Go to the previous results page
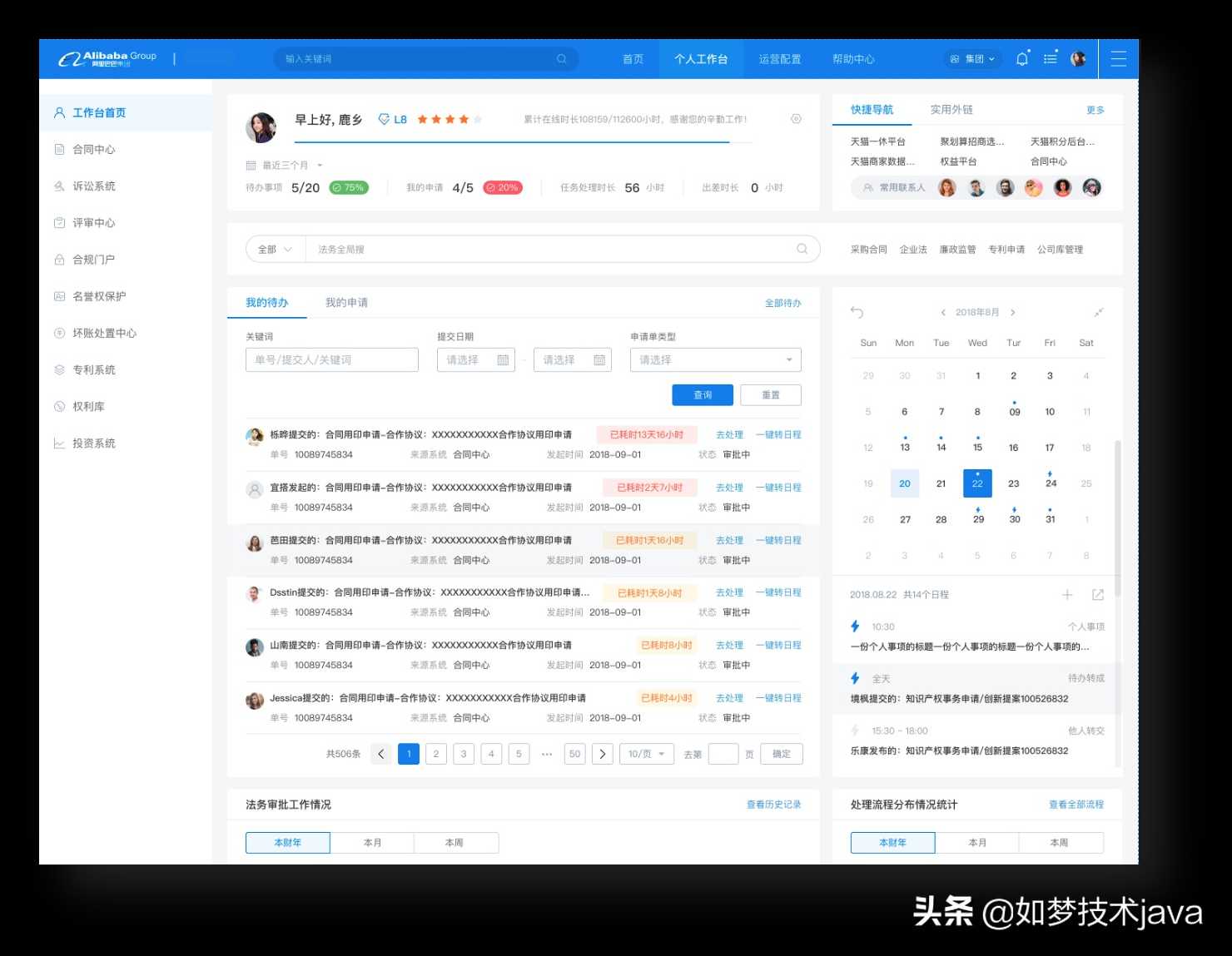The height and width of the screenshot is (956, 1232). [x=381, y=754]
